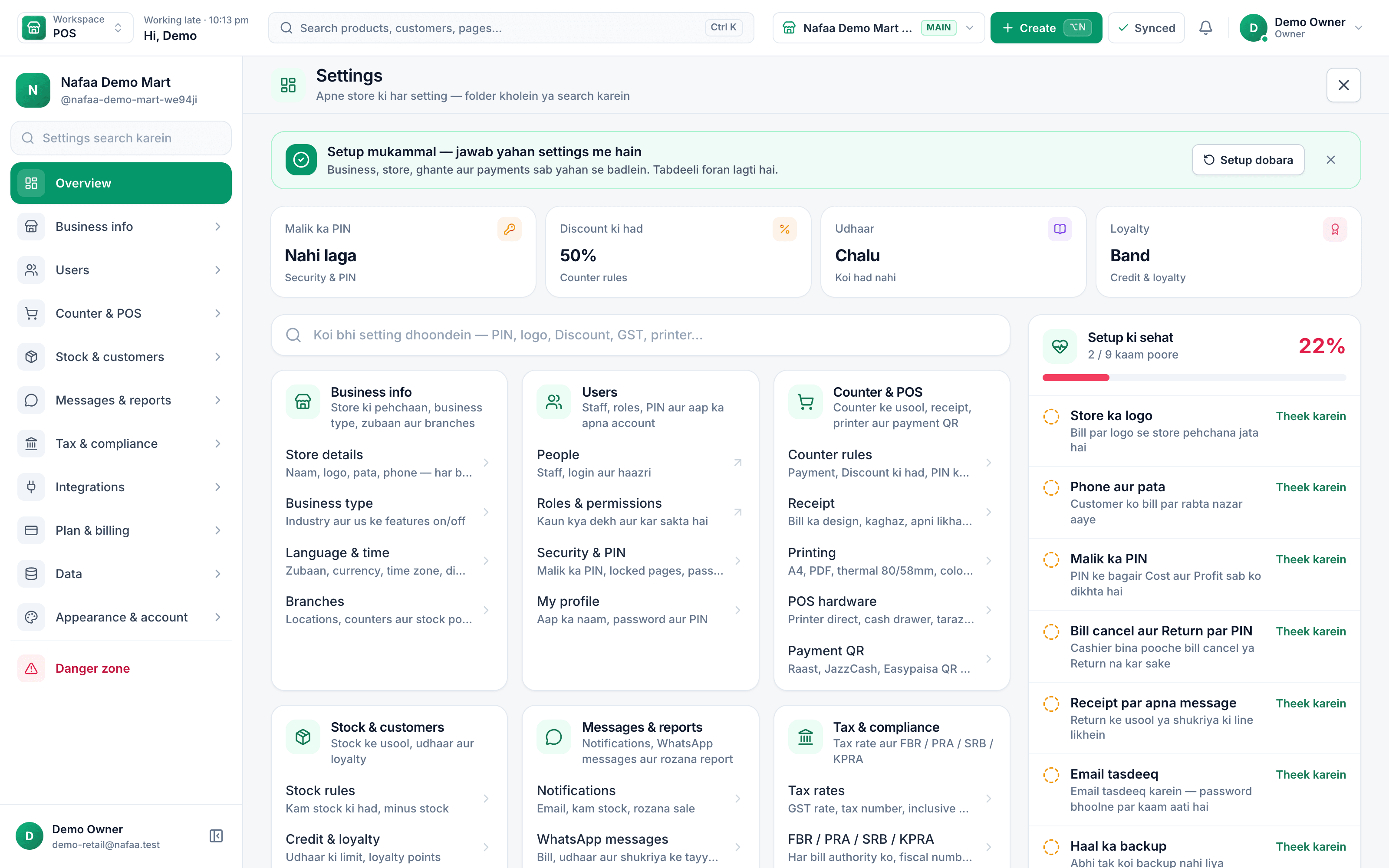Screen dimensions: 1389x868
Task: Open the Workspace POS switcher
Action: pyautogui.click(x=75, y=27)
